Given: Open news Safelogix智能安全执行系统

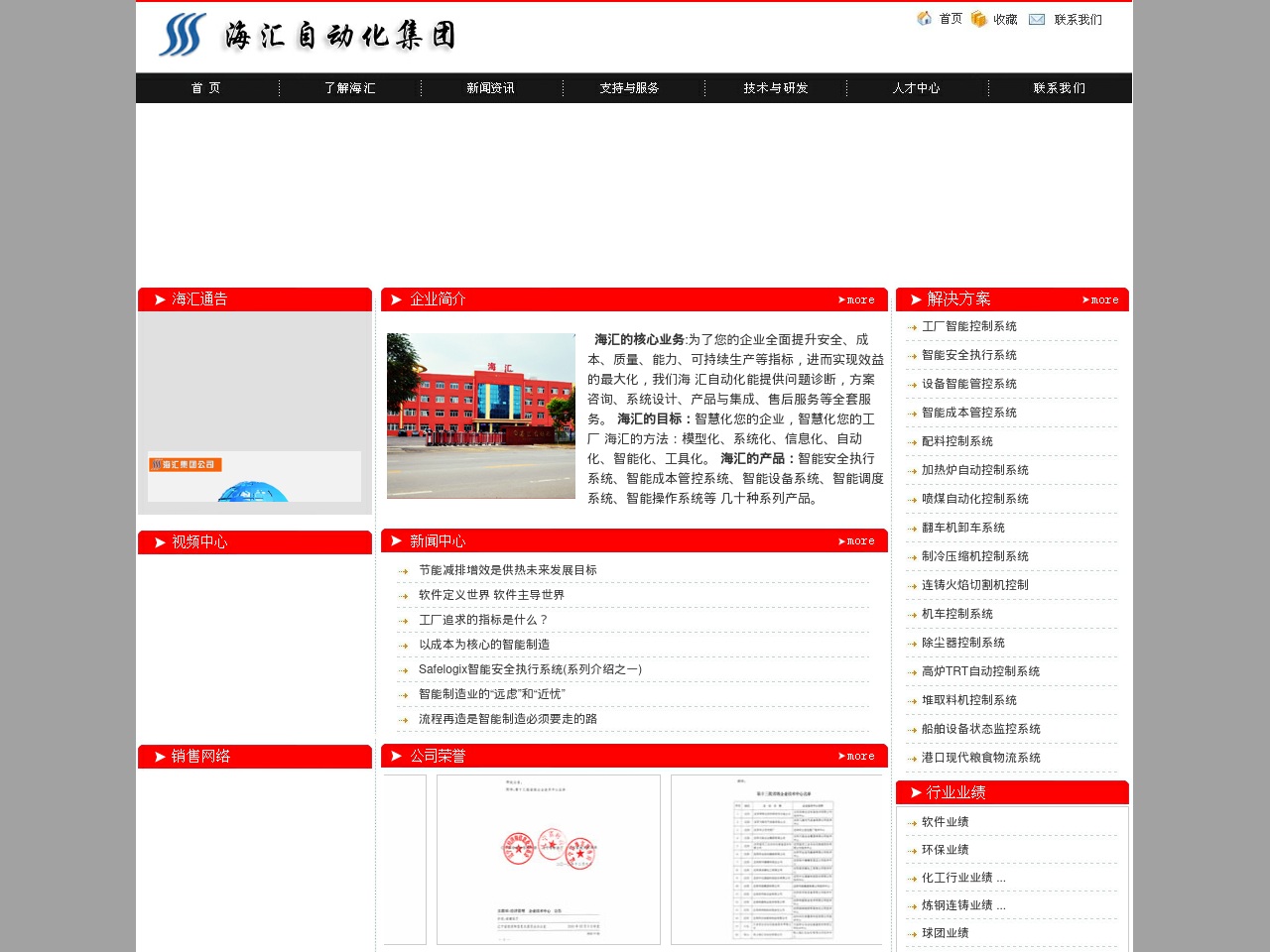Looking at the screenshot, I should pyautogui.click(x=531, y=669).
